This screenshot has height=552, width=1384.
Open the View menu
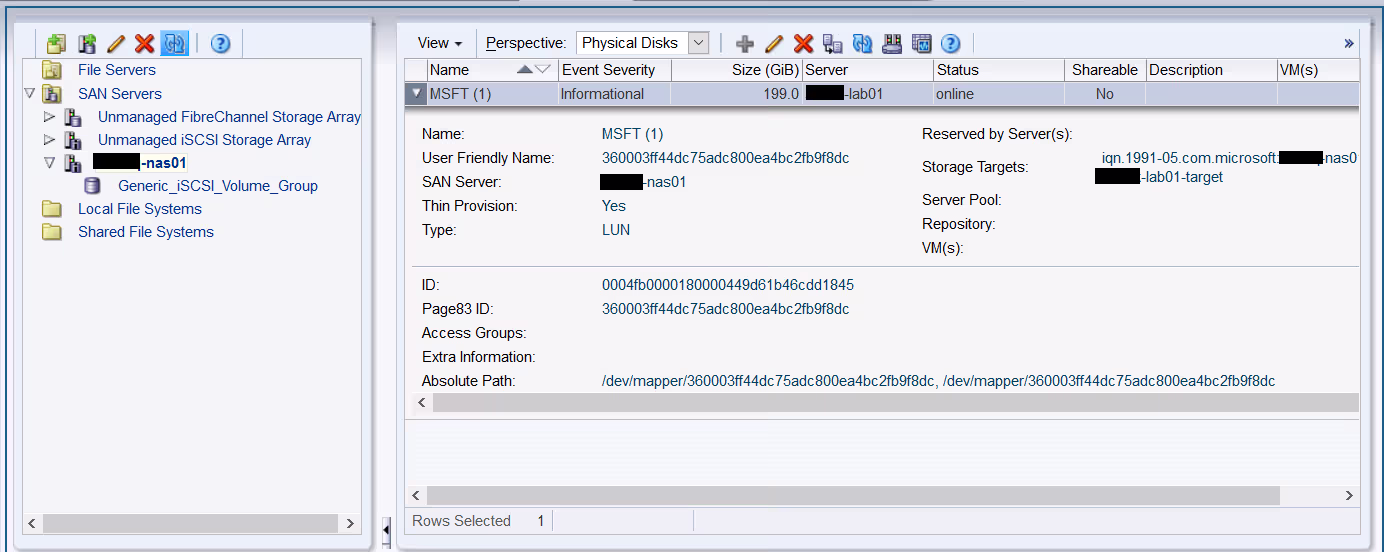(440, 43)
